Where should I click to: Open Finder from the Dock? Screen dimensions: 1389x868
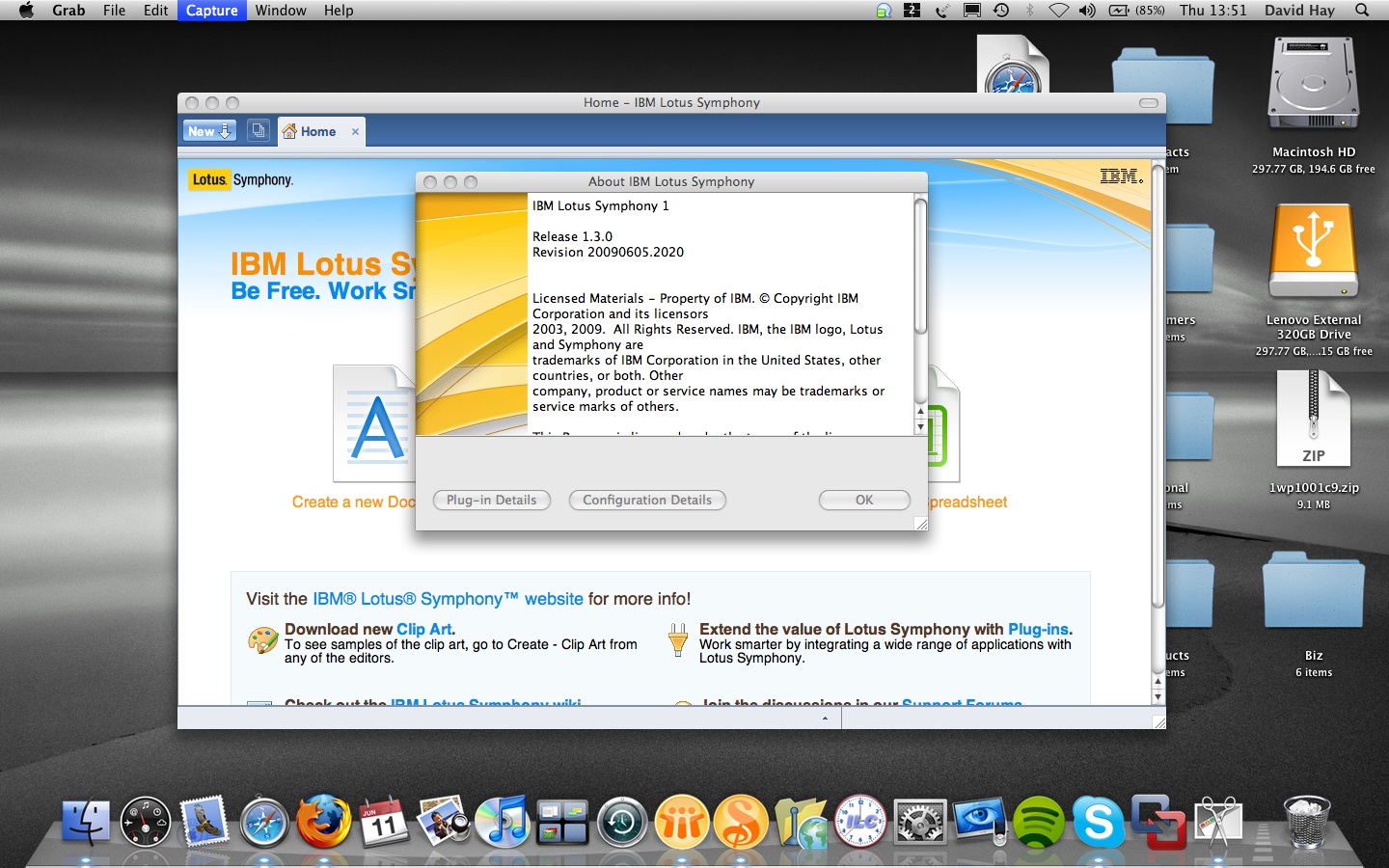(x=86, y=822)
